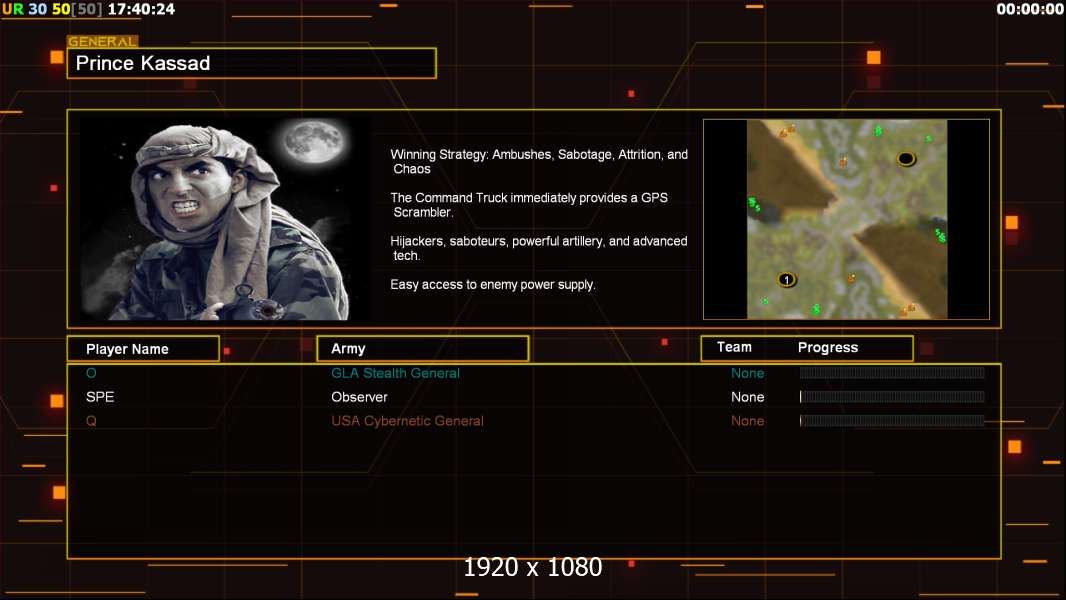Click the 00:00:00 timer at top right
The height and width of the screenshot is (600, 1066).
point(1030,9)
